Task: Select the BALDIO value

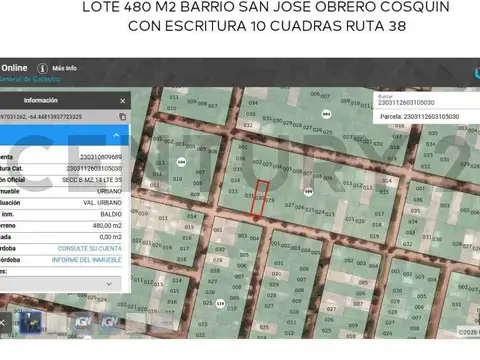Action: point(111,214)
